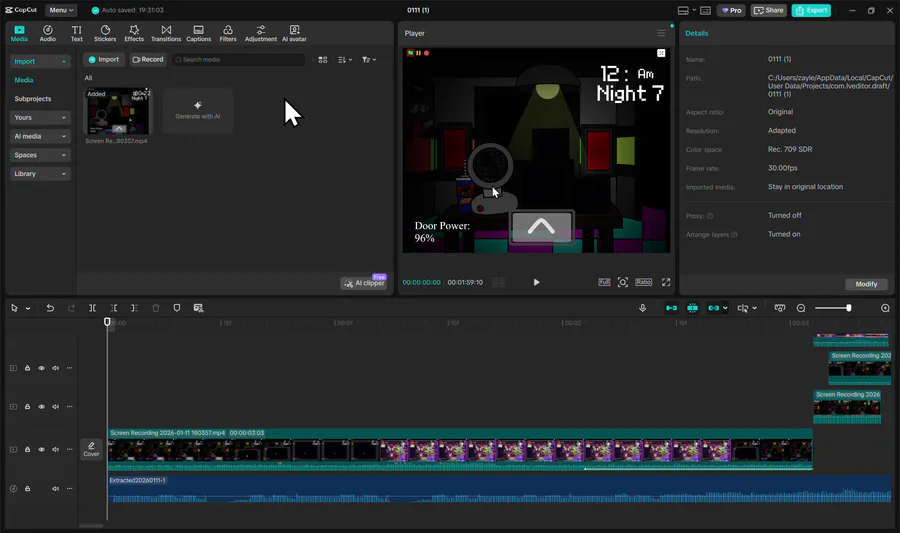Zoom in the timeline with plus icon
Screen dimensions: 900x533
coord(885,308)
